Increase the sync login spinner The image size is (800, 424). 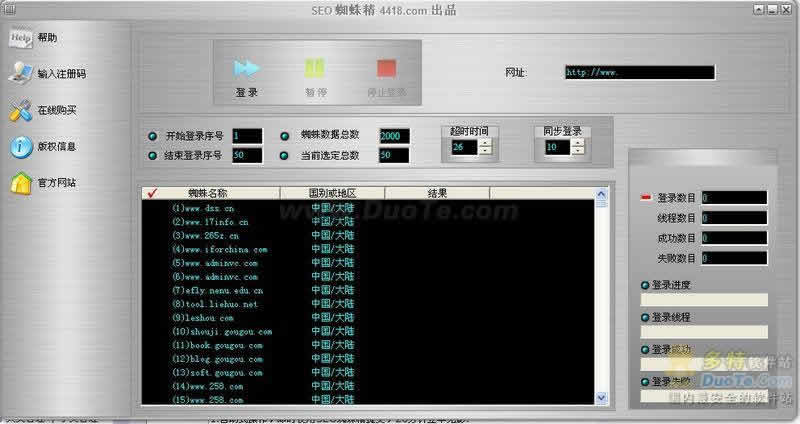tap(578, 143)
